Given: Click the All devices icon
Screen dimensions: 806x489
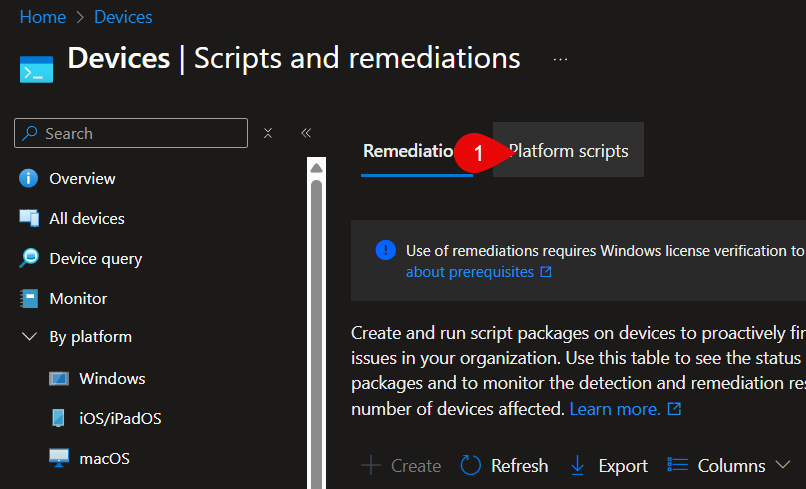Looking at the screenshot, I should (x=29, y=218).
